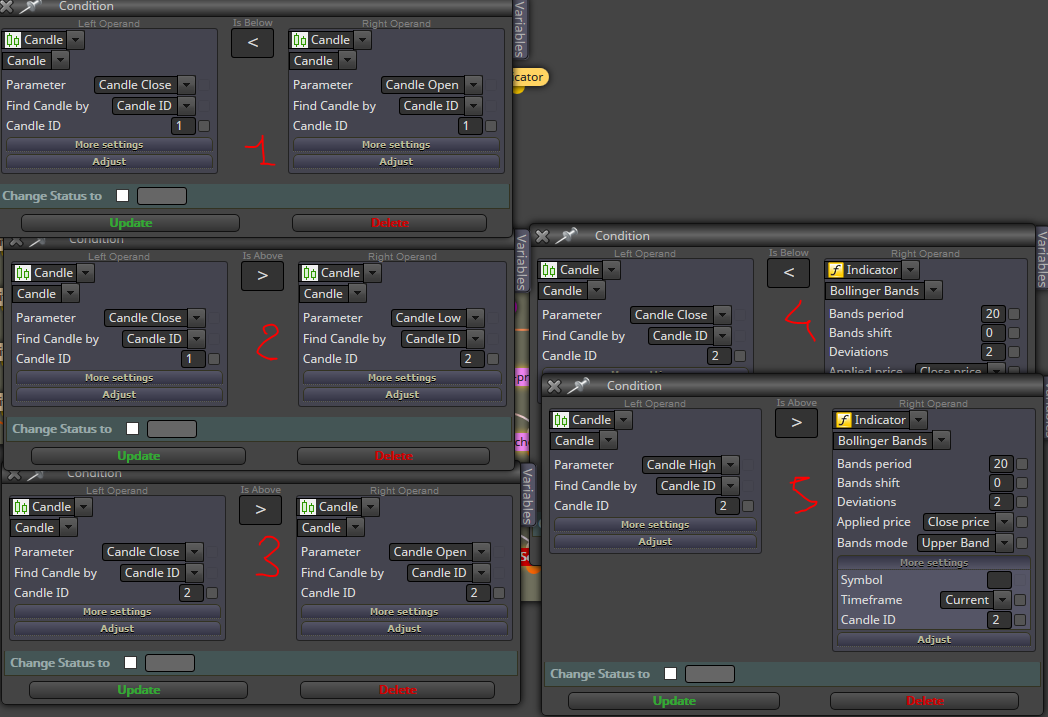Click Candle ID field below Timeframe
The height and width of the screenshot is (717, 1048).
[999, 619]
